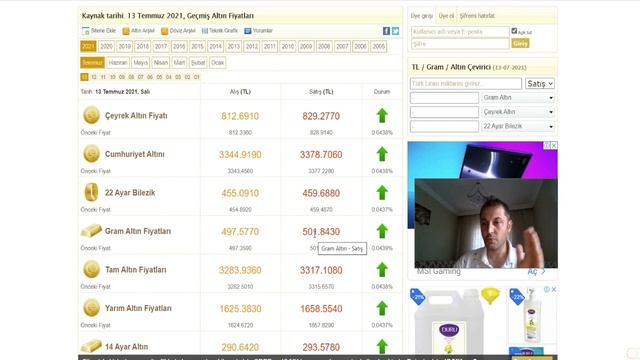Close the MSI Gaming ad

click(x=554, y=145)
